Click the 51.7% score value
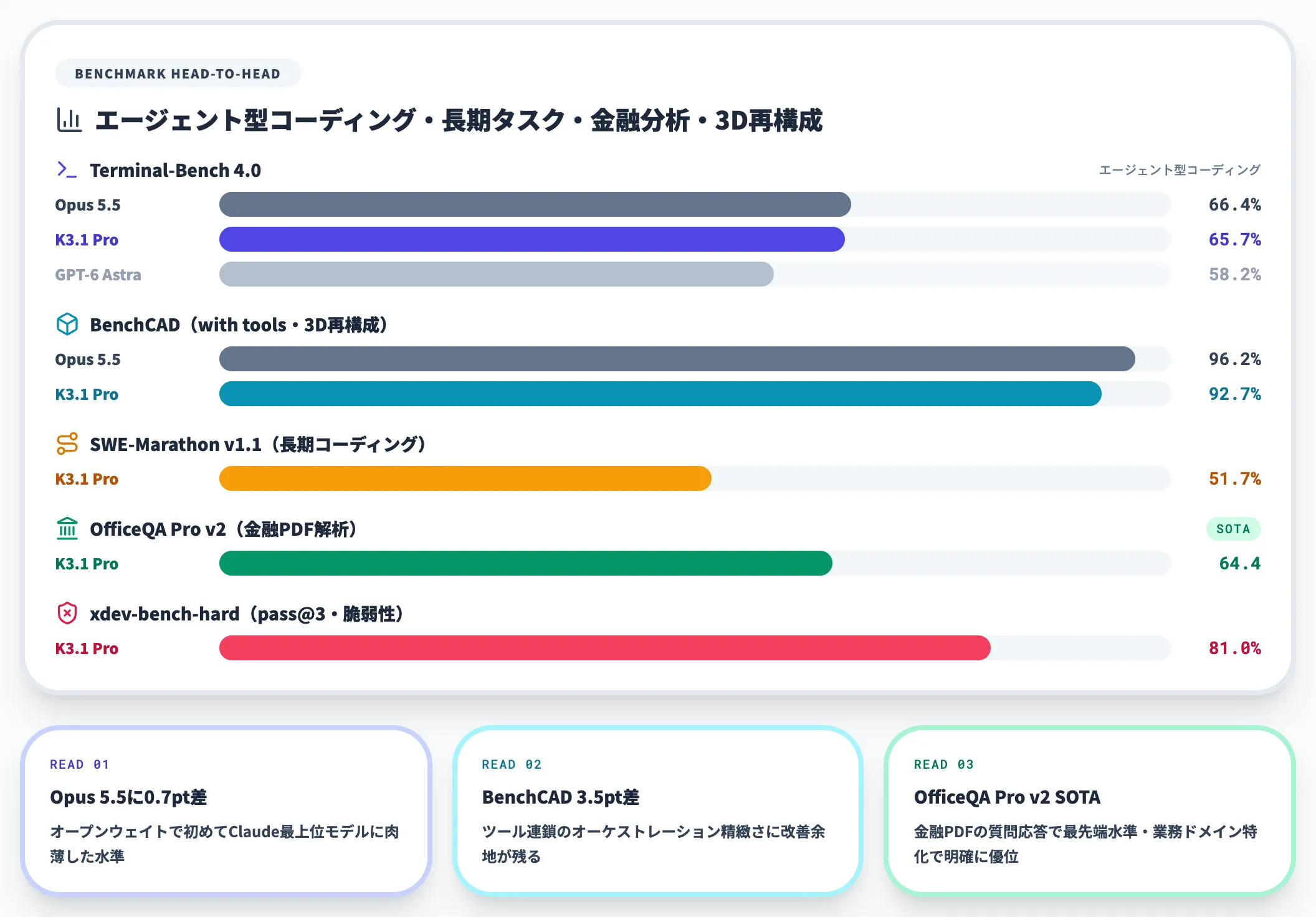This screenshot has width=1316, height=917. point(1234,478)
